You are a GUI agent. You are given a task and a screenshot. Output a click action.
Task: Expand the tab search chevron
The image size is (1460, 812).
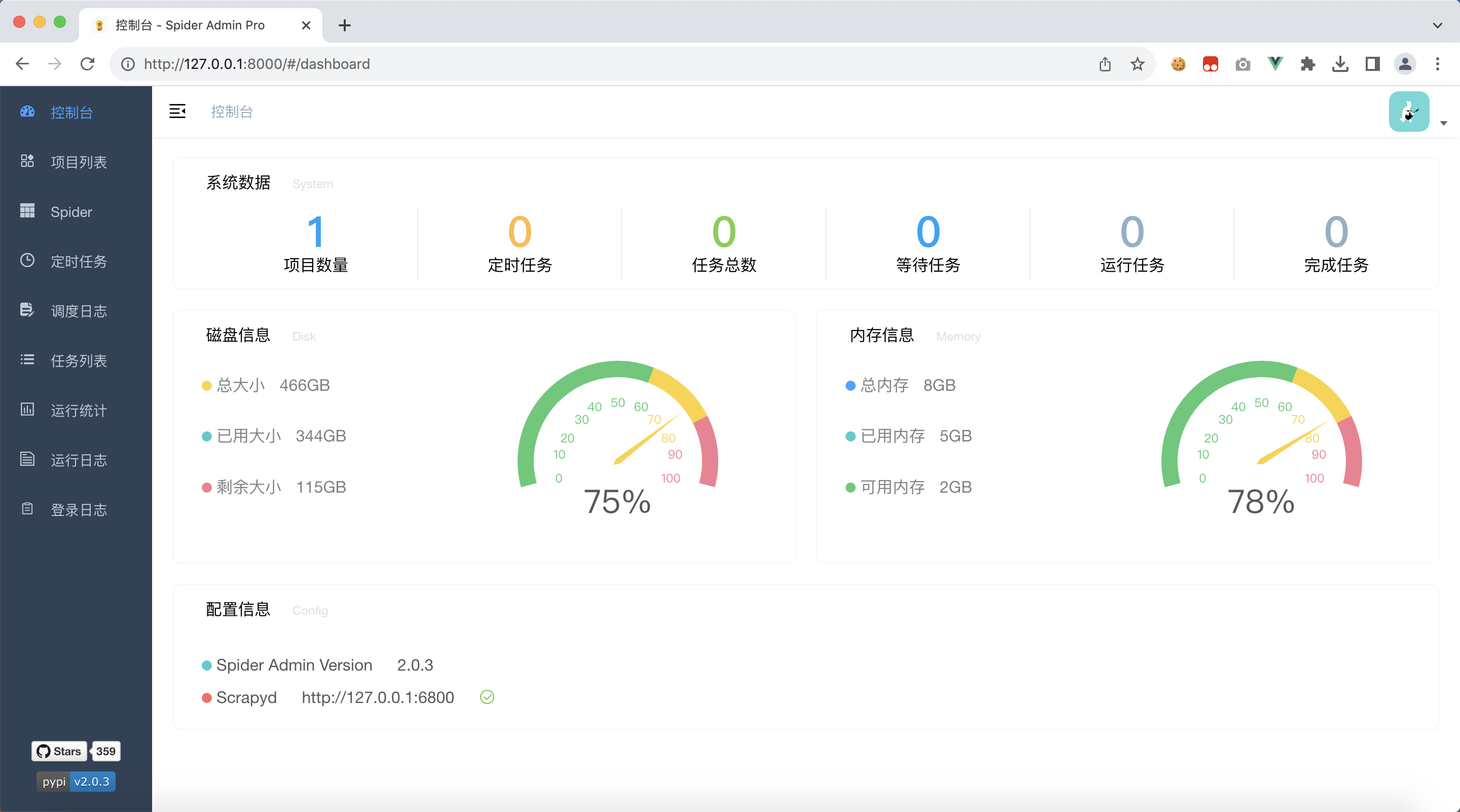[x=1437, y=25]
